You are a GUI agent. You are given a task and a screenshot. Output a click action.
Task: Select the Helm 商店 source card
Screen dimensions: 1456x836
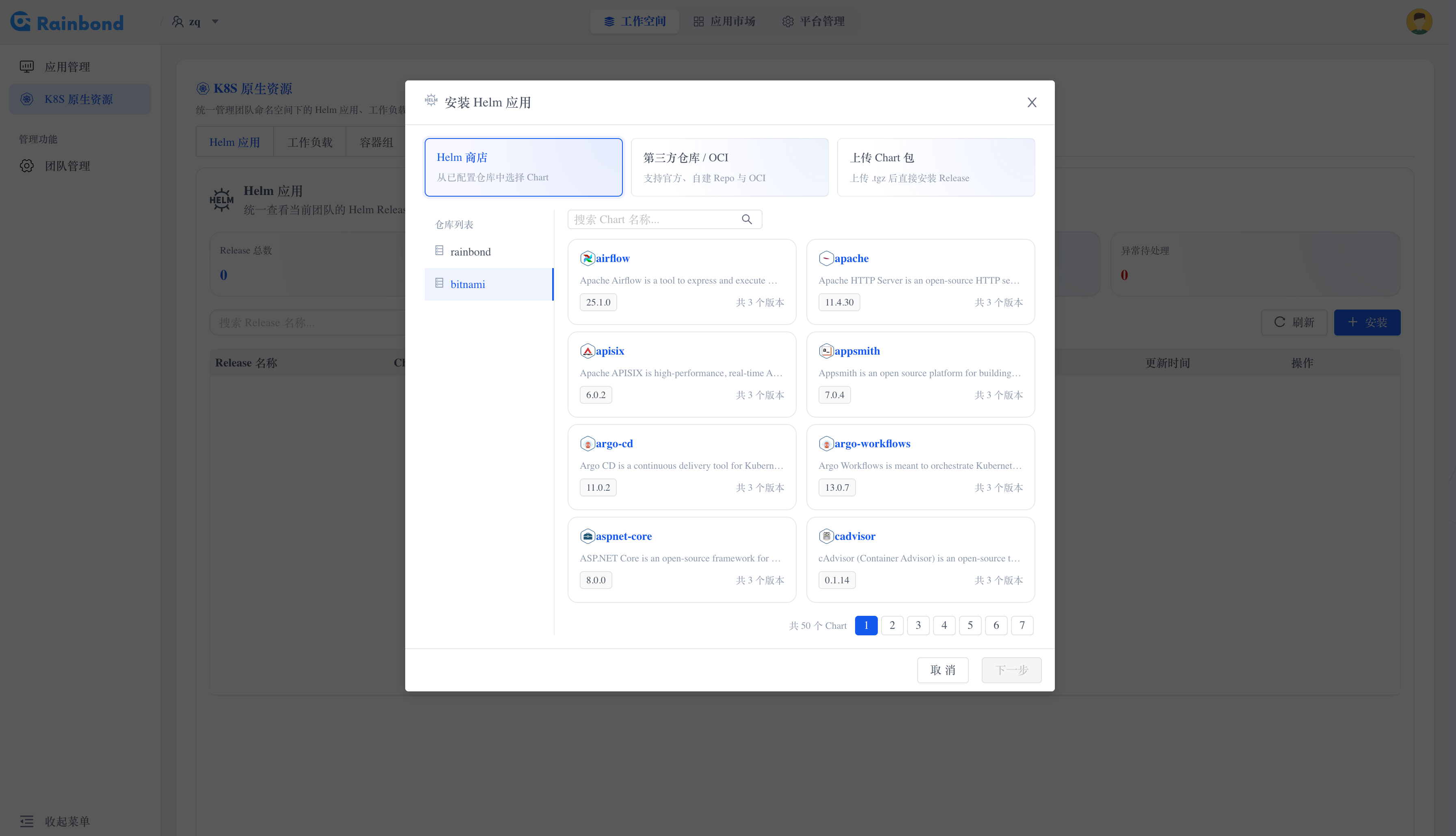(523, 167)
